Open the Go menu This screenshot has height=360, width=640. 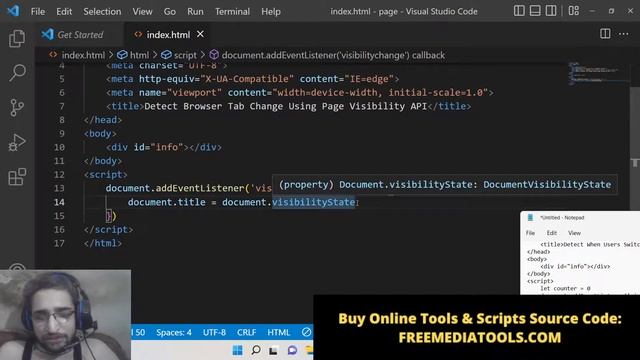169,11
